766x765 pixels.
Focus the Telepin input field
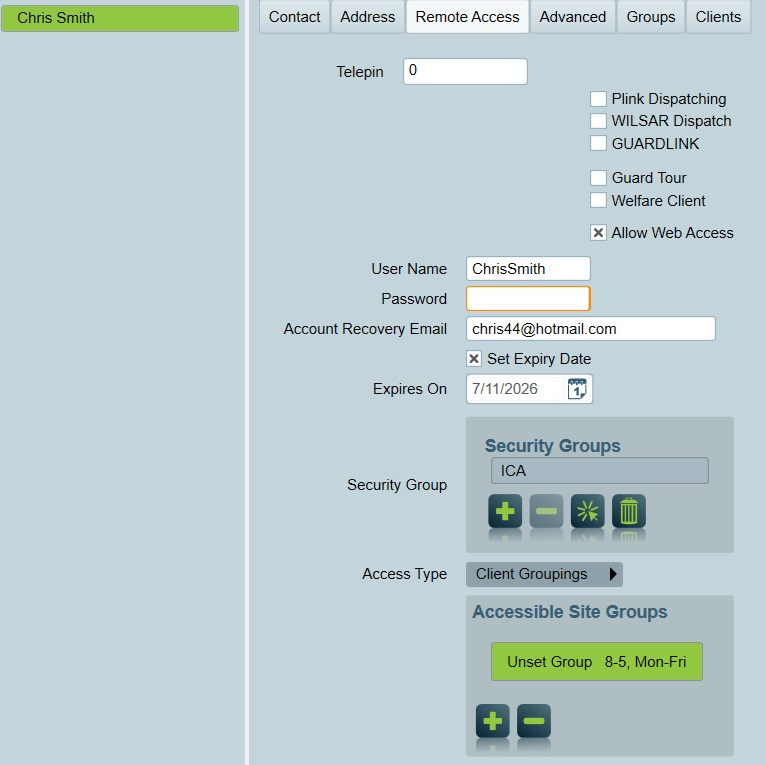click(x=465, y=71)
